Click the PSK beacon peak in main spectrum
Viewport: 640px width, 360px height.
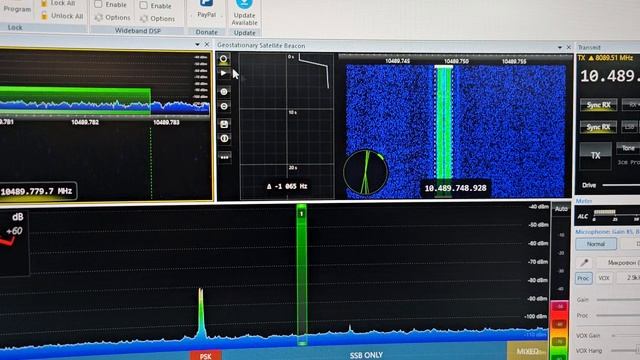pos(201,312)
